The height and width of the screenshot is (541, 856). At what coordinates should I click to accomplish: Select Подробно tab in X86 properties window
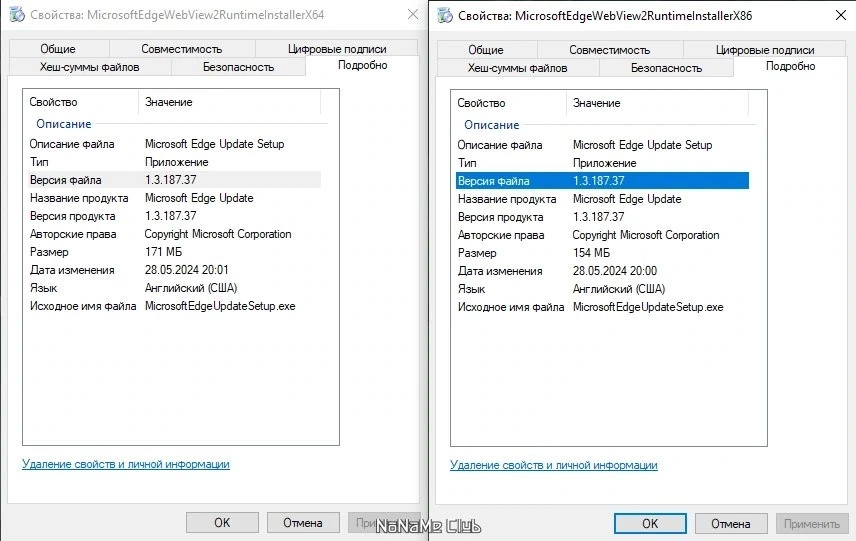click(x=790, y=66)
